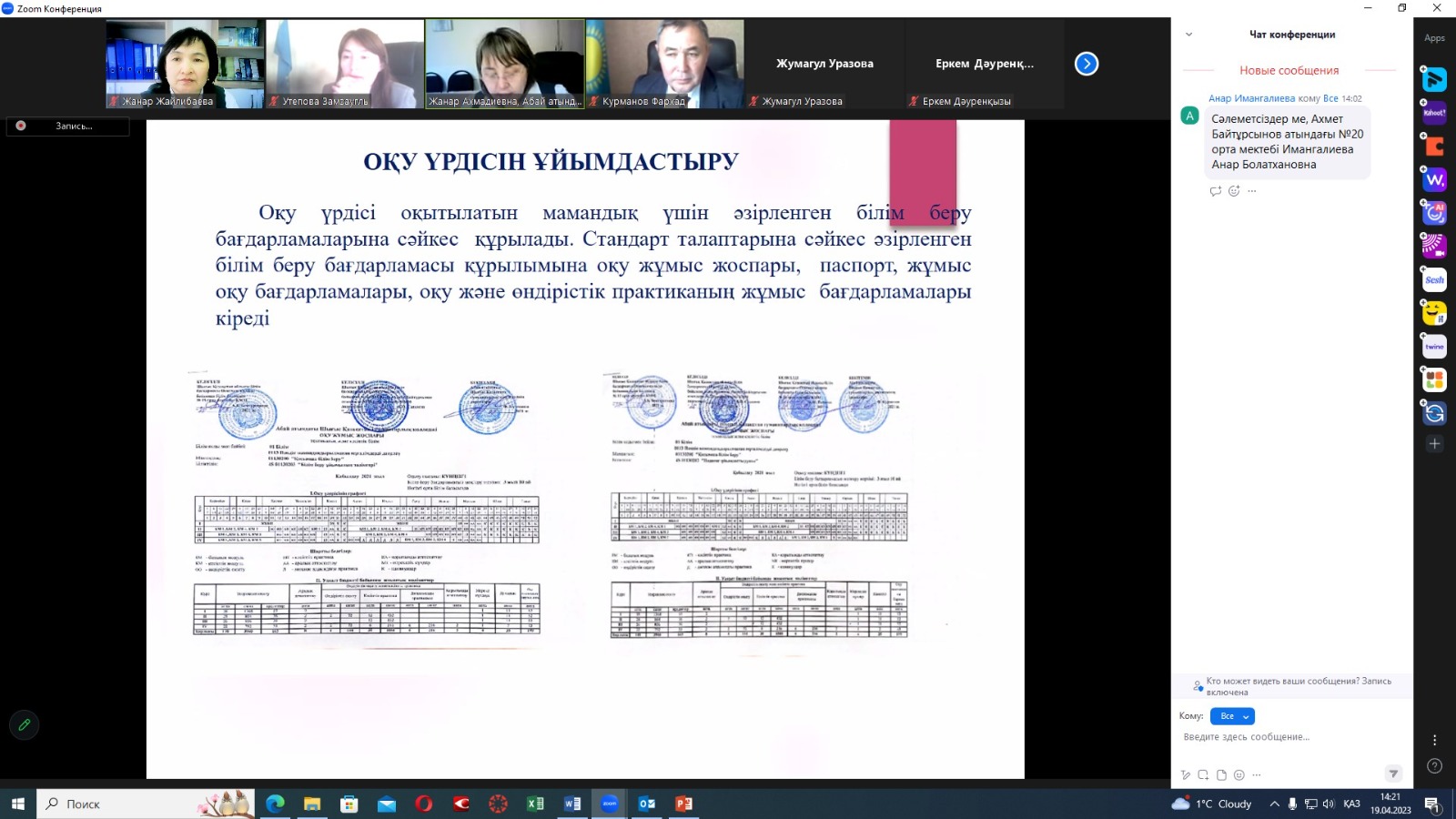Open the Sesh app icon

[x=1434, y=279]
